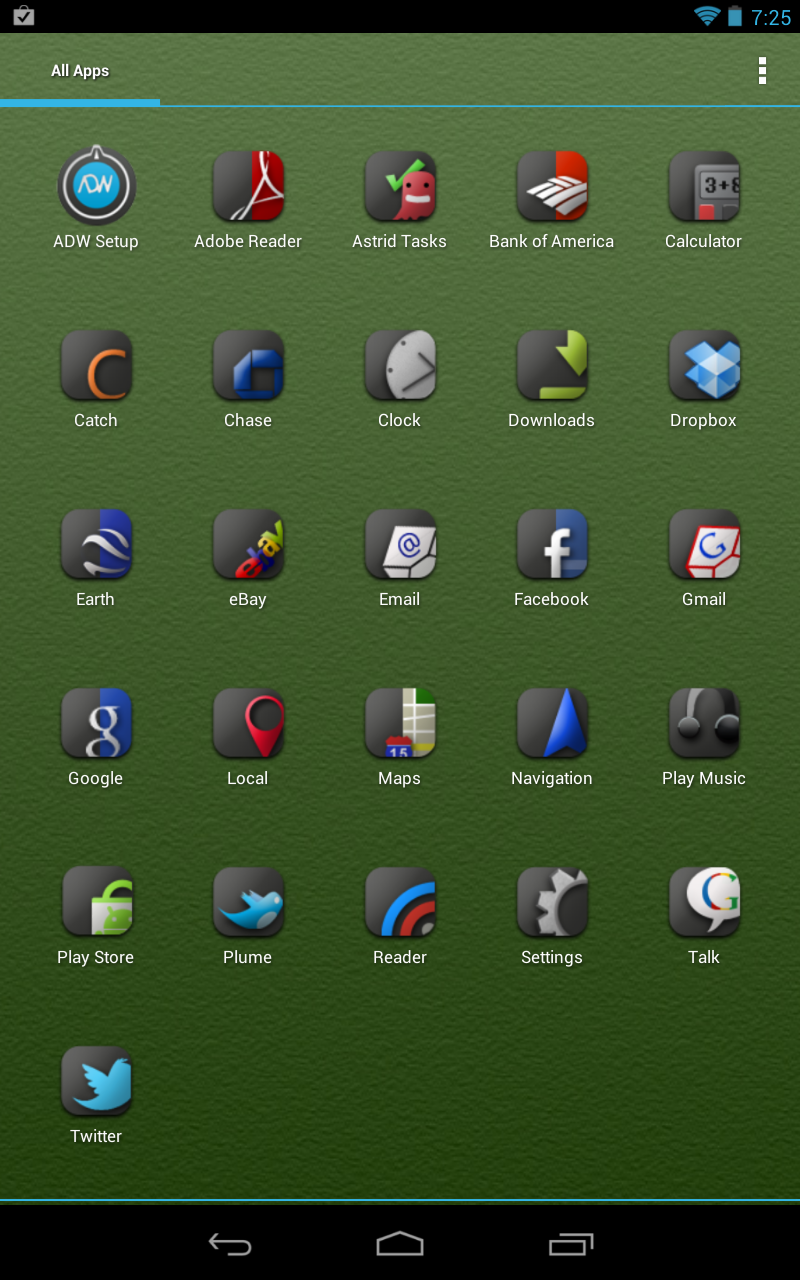Launch Dropbox
The height and width of the screenshot is (1280, 800).
[x=704, y=365]
